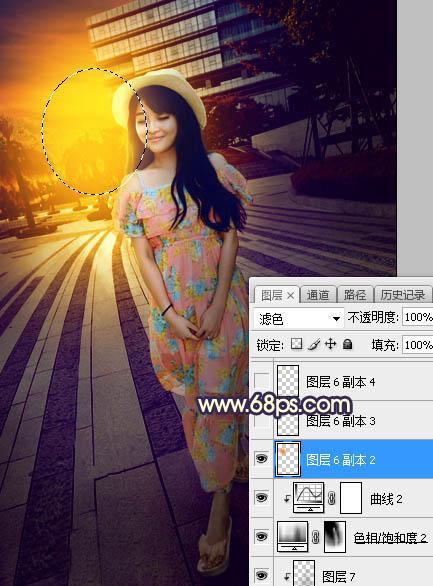Switch to the 路径 tab
The width and height of the screenshot is (433, 586).
[x=355, y=295]
